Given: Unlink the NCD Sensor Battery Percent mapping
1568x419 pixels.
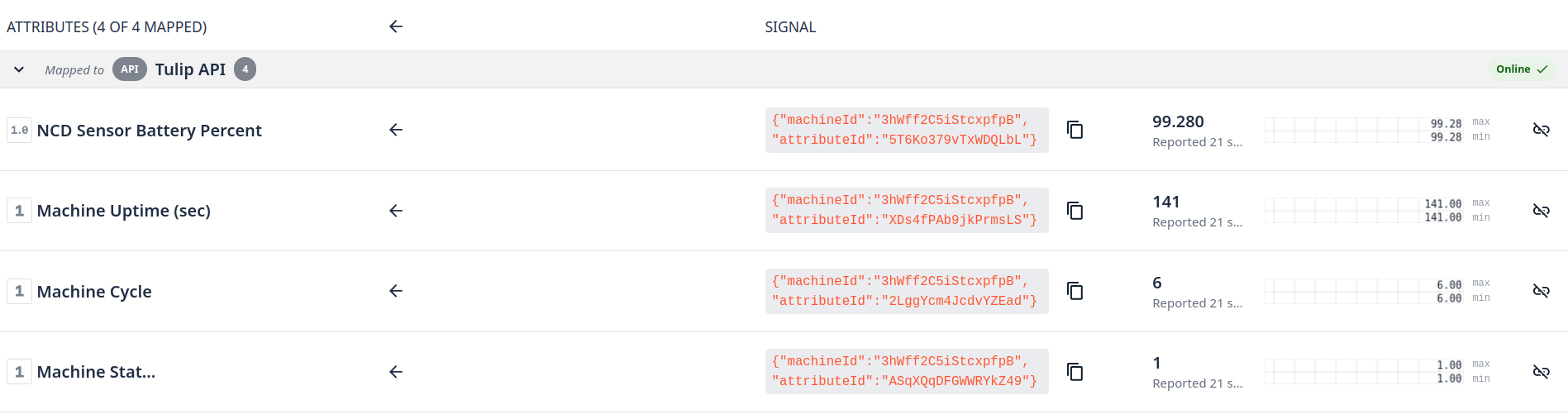Looking at the screenshot, I should click(1541, 130).
